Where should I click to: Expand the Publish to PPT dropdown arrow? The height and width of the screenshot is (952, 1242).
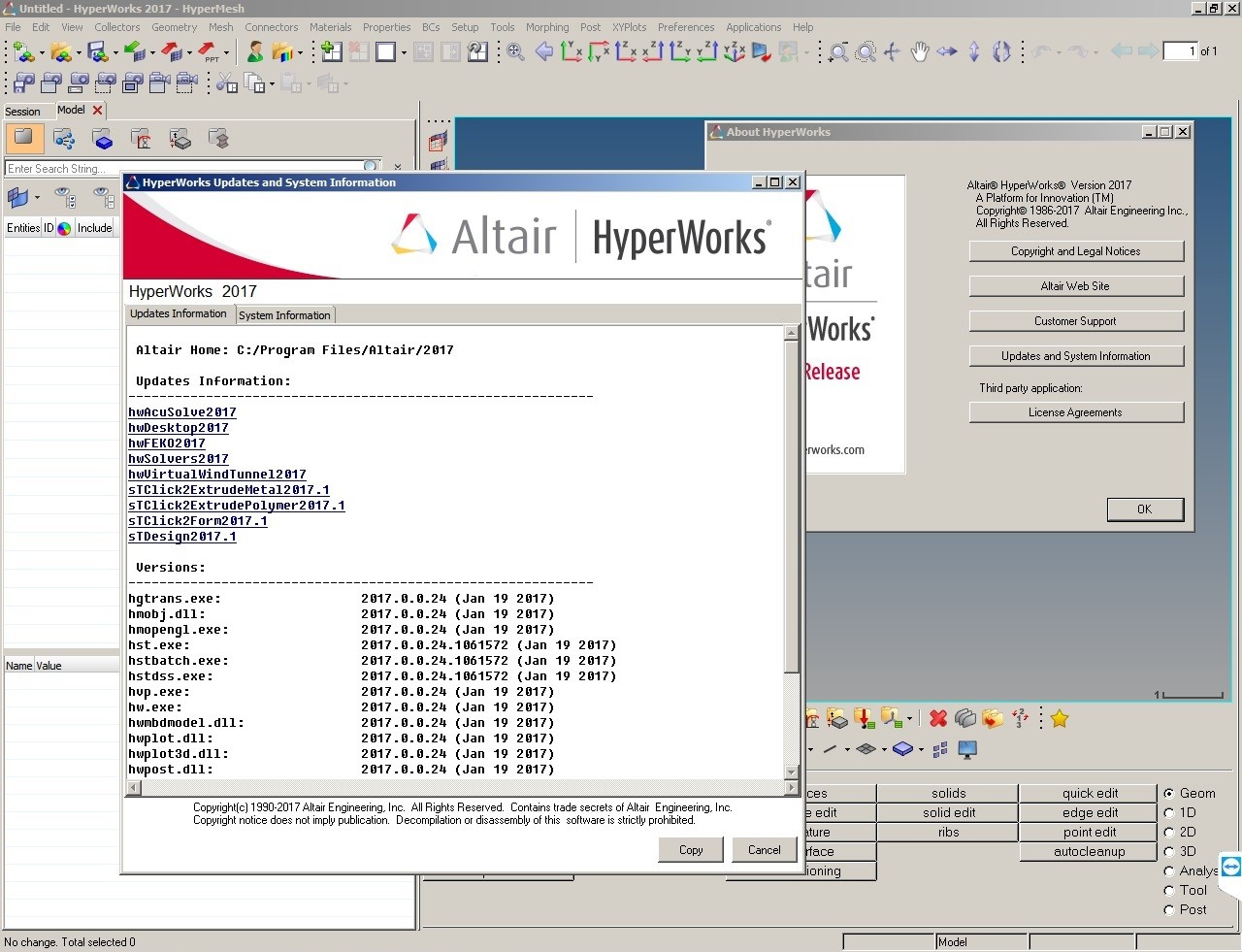[x=227, y=53]
